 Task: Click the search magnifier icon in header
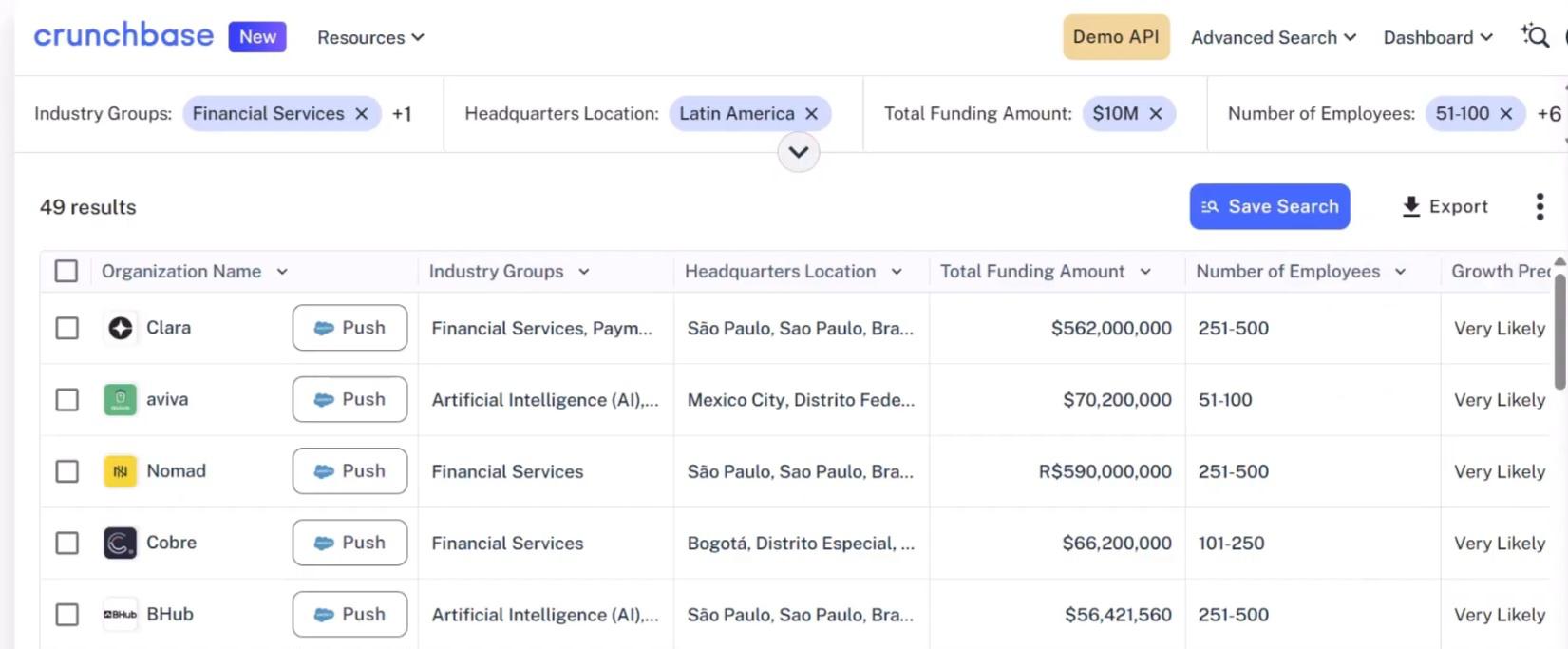coord(1535,36)
